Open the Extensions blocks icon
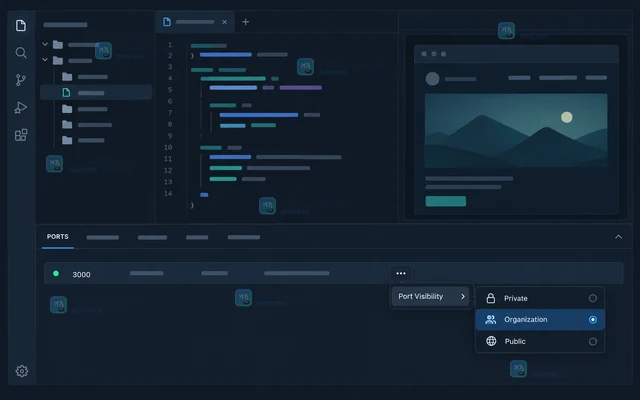 21,135
